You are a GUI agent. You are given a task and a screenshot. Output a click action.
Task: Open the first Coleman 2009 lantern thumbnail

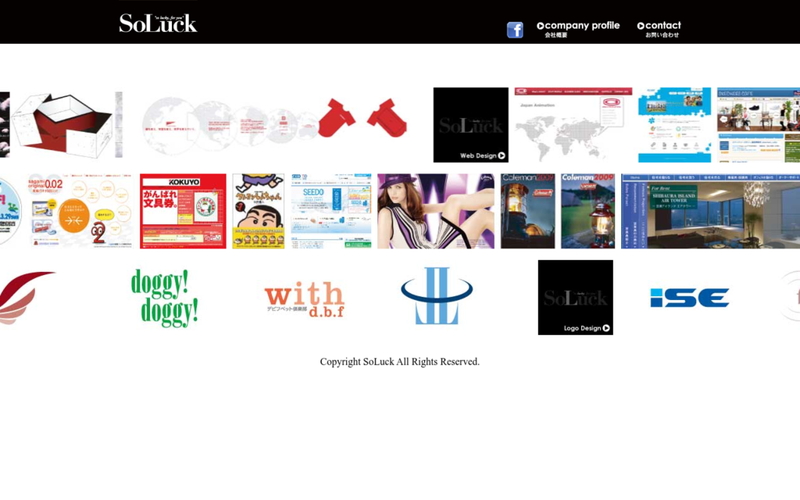(x=528, y=211)
